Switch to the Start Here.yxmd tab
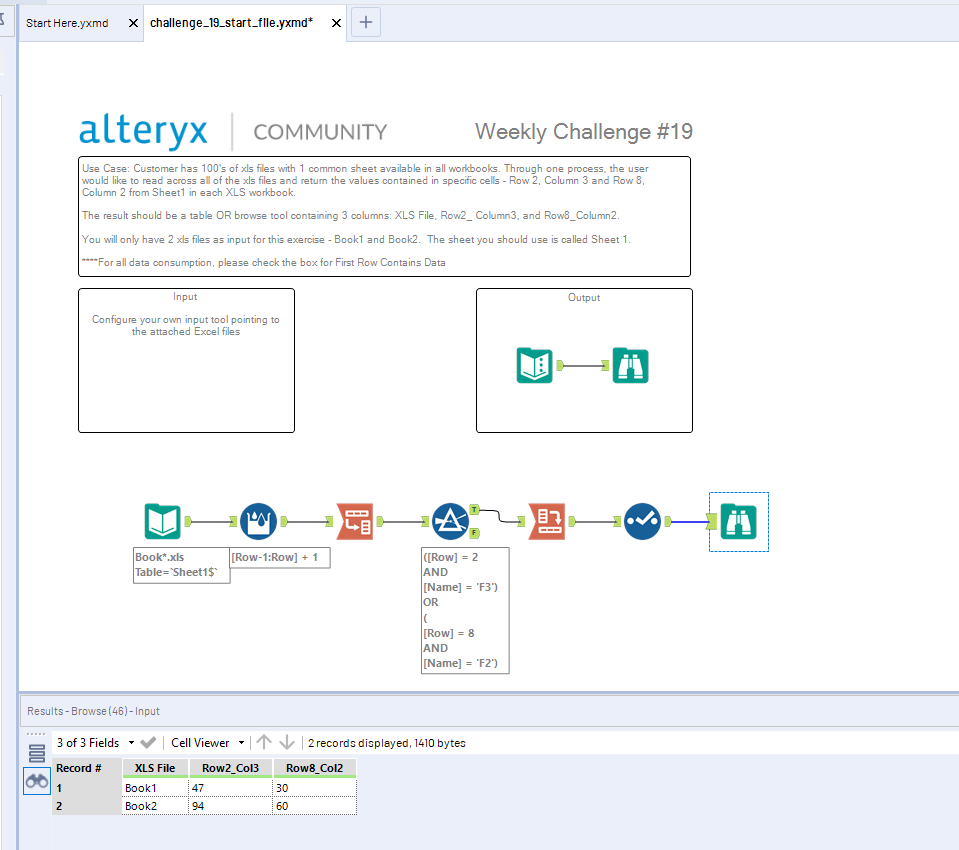Viewport: 959px width, 850px height. point(67,23)
